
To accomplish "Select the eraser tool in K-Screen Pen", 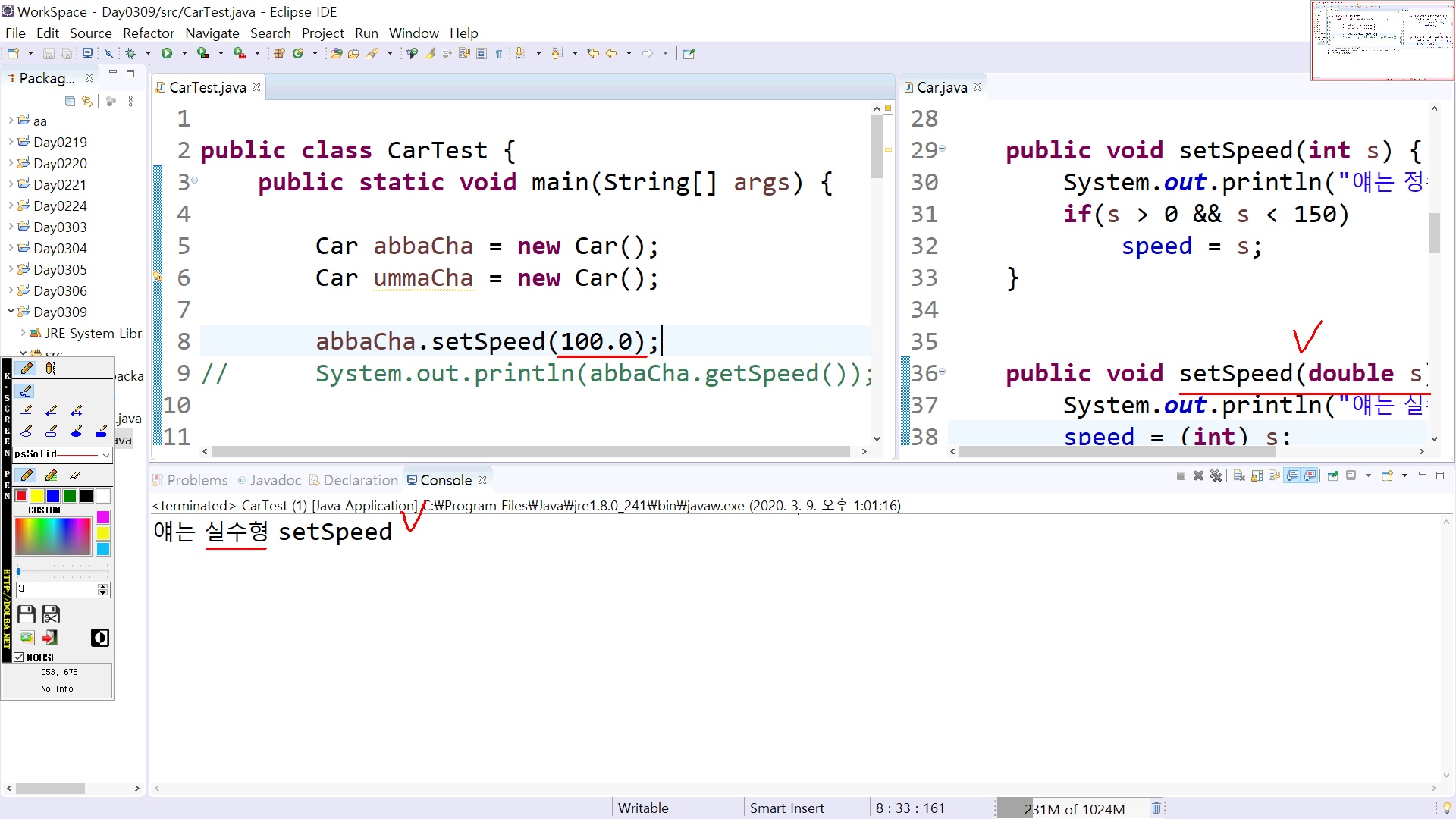I will (74, 475).
